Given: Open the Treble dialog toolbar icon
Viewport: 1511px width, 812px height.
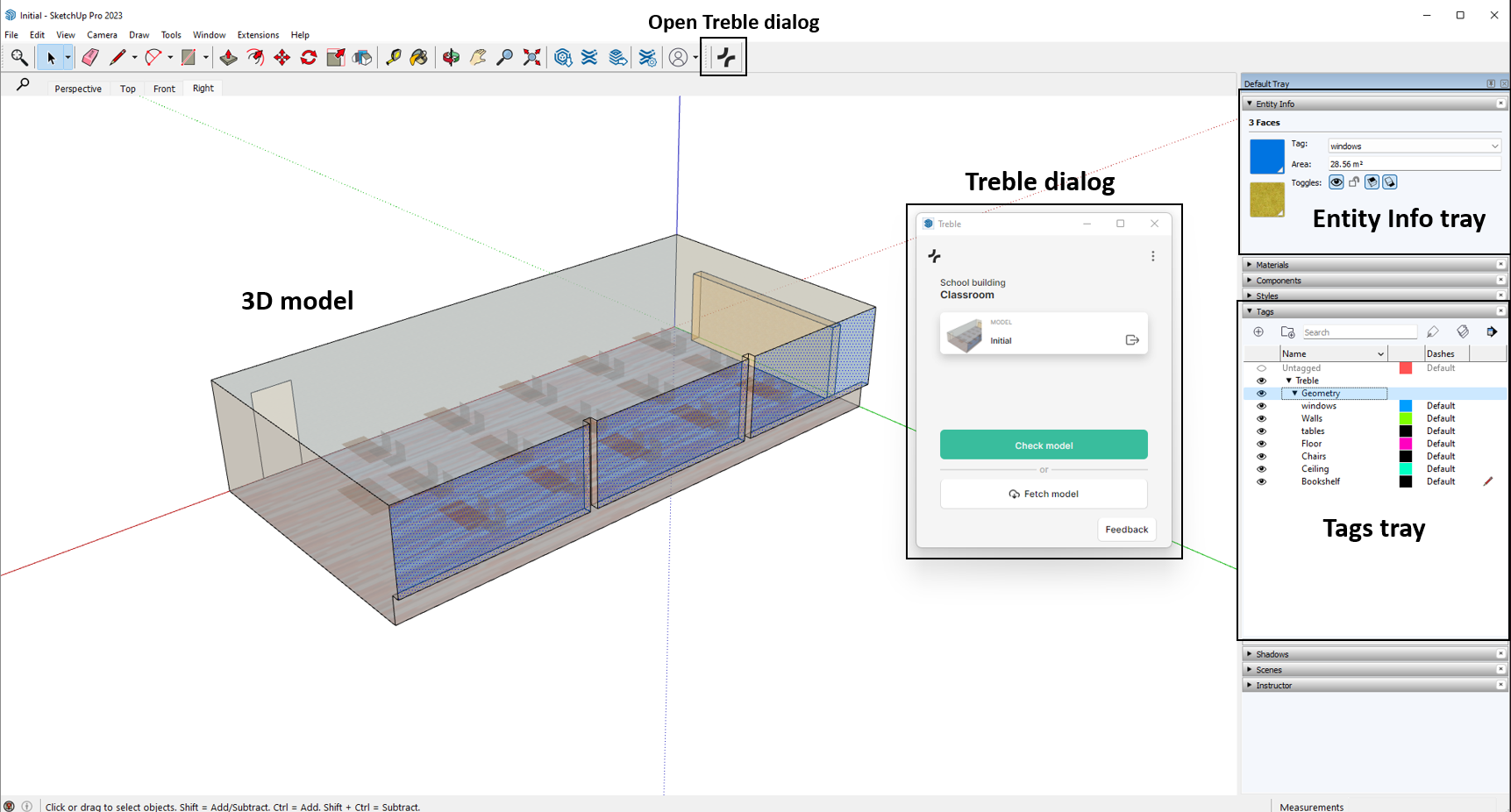Looking at the screenshot, I should coord(725,58).
